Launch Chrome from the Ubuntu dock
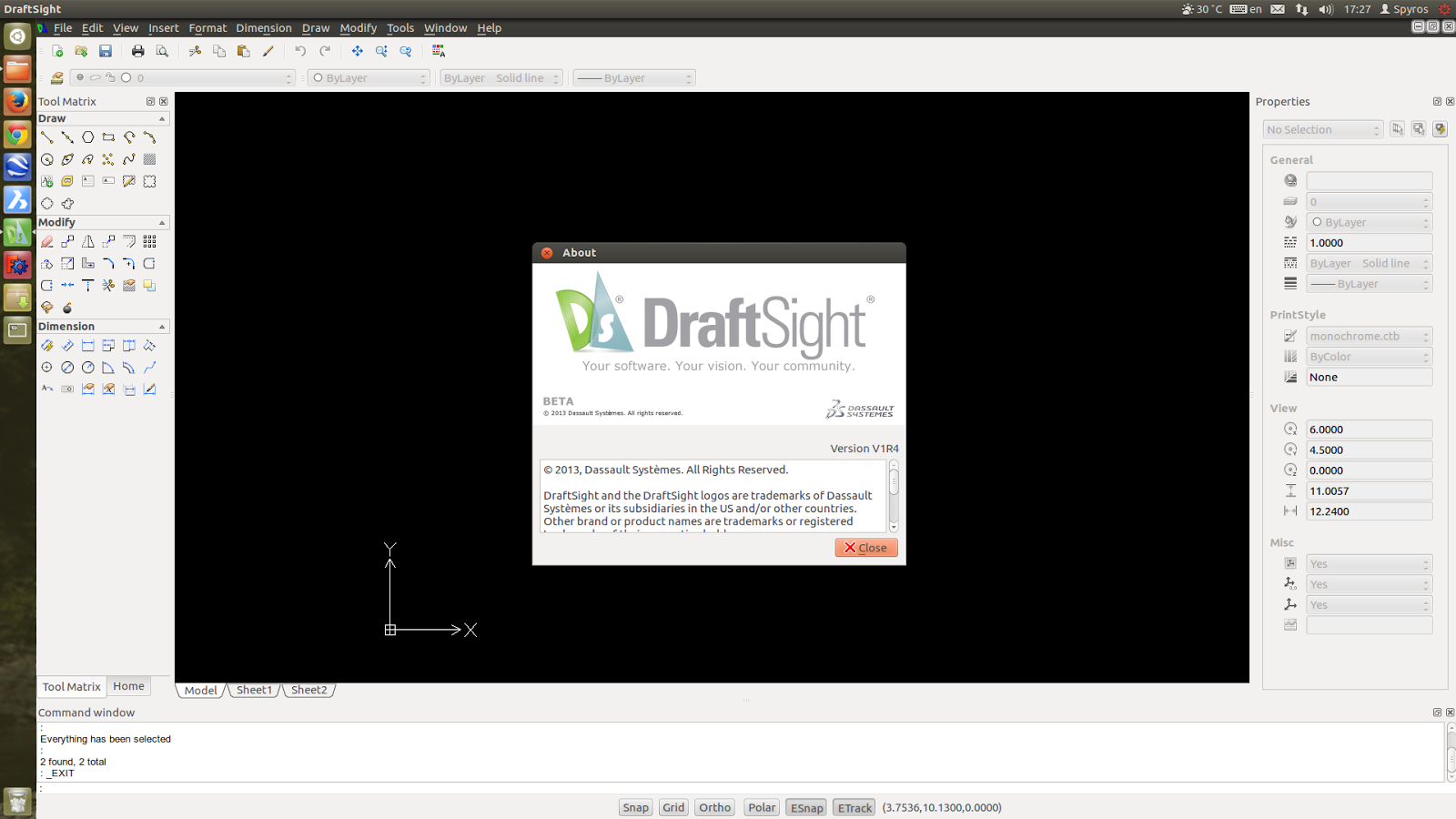The image size is (1456, 819). point(17,135)
